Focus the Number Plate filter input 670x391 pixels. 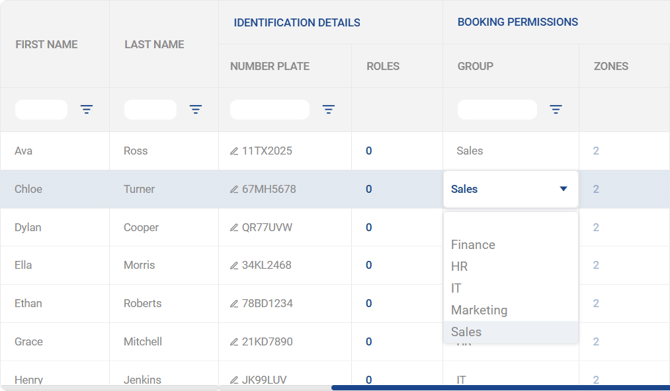(270, 109)
